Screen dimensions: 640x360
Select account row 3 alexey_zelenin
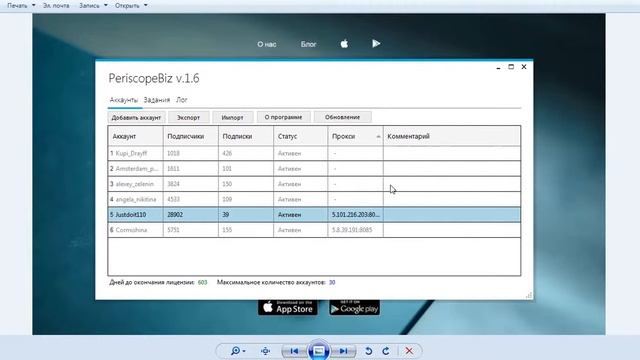coord(314,184)
